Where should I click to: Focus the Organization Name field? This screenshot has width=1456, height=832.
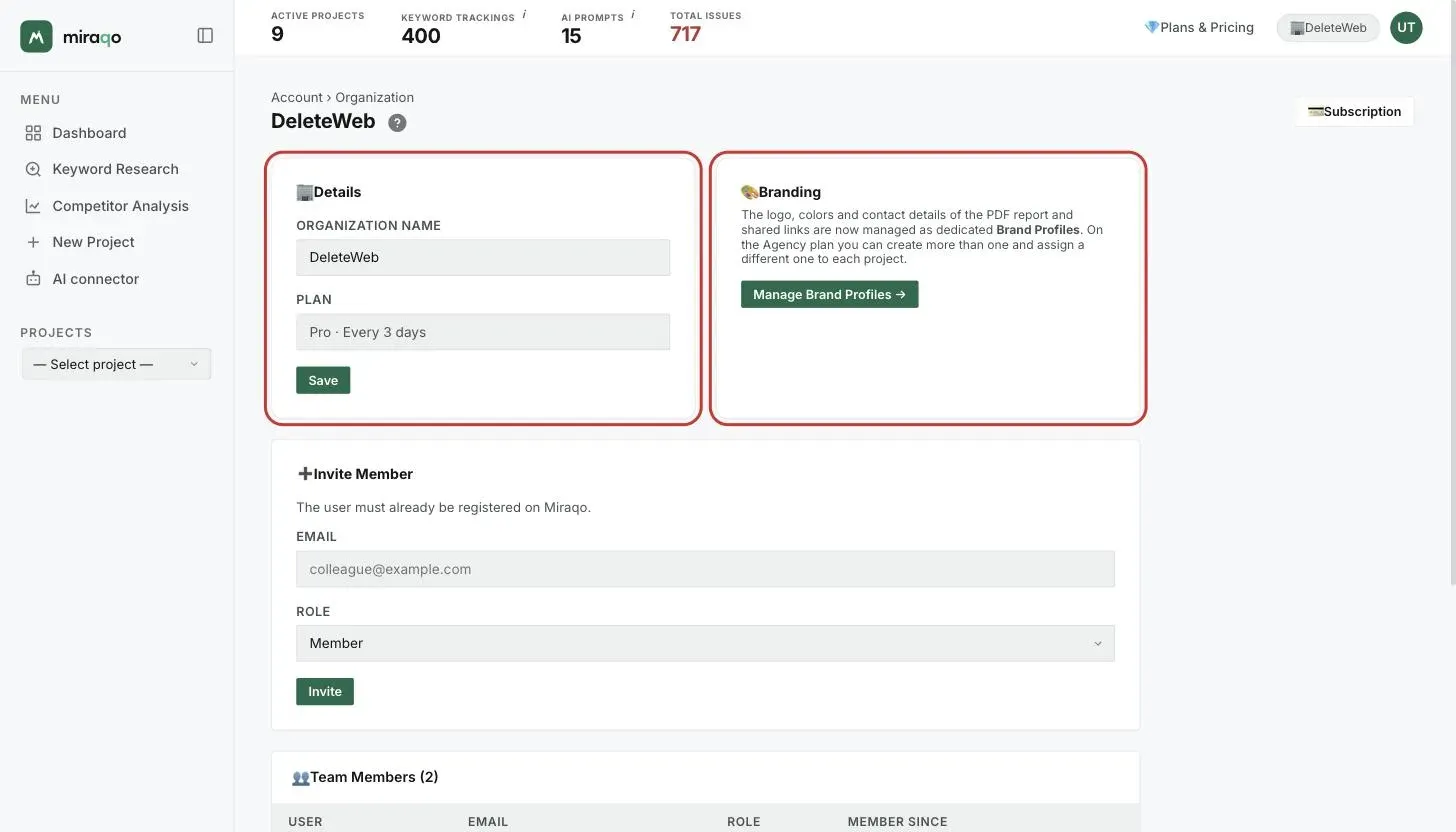pos(483,257)
